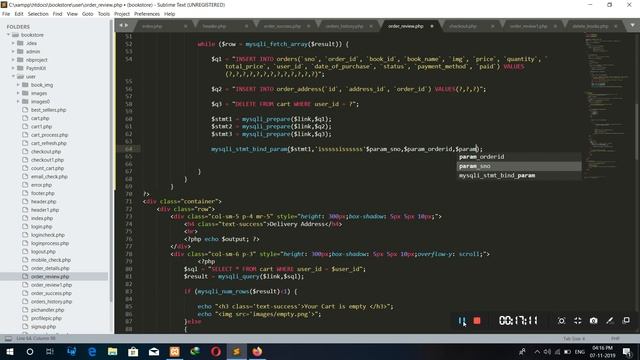Toggle side bar icon in status bar
This screenshot has height=360, width=640.
pyautogui.click(x=8, y=338)
